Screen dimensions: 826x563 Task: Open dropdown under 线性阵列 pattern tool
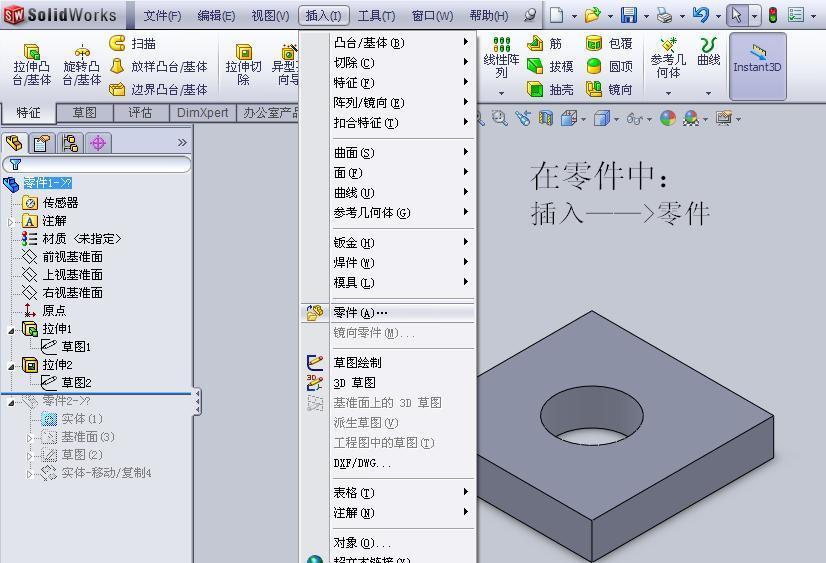(501, 93)
